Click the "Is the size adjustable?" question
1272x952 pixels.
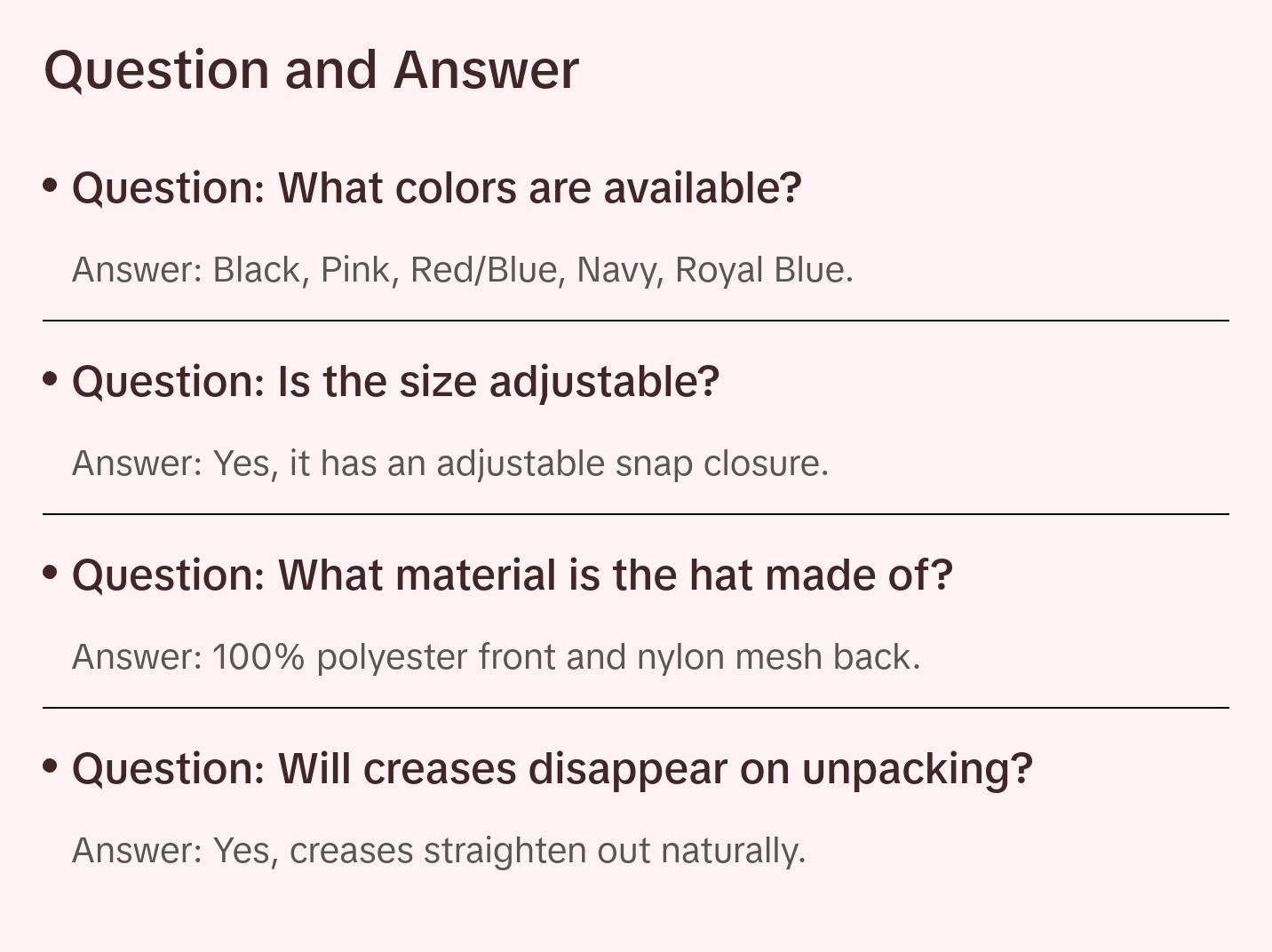point(395,382)
